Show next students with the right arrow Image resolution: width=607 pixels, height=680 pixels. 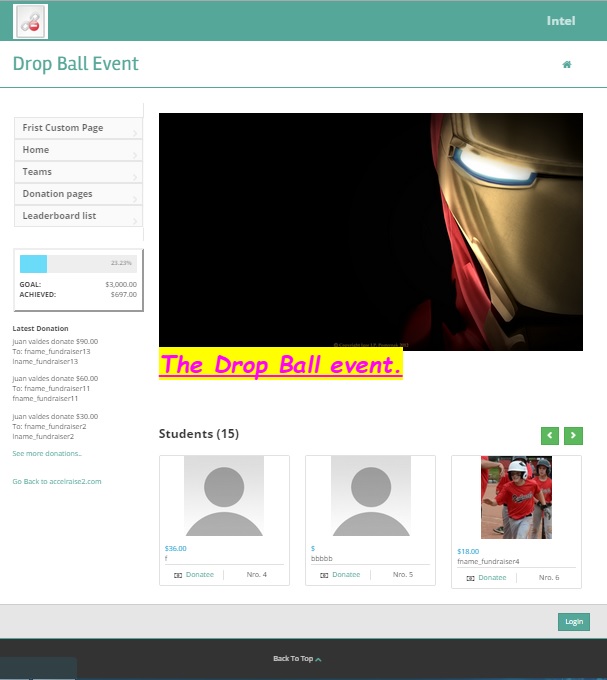[x=573, y=435]
